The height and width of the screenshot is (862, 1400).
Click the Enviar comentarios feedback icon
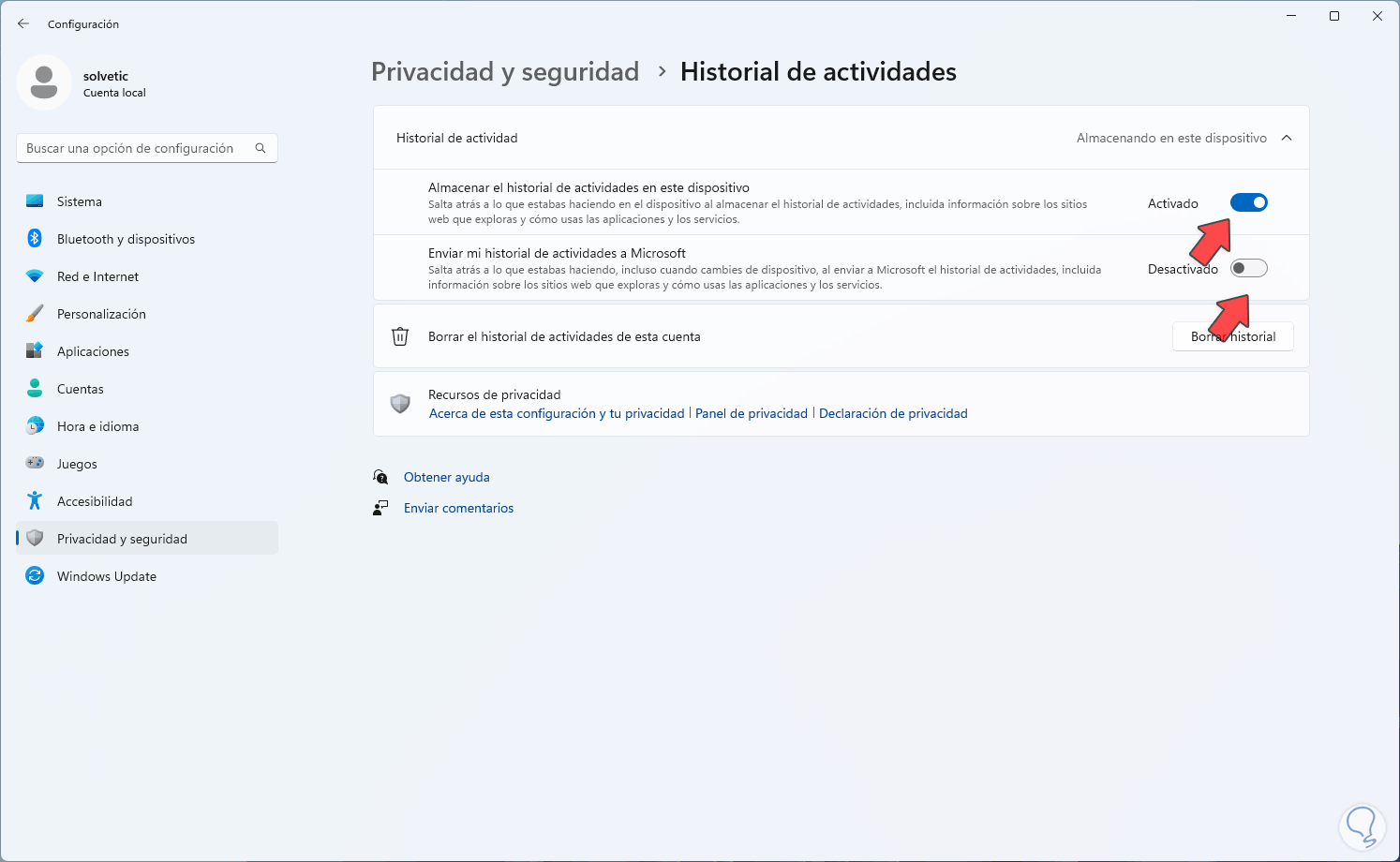[380, 508]
